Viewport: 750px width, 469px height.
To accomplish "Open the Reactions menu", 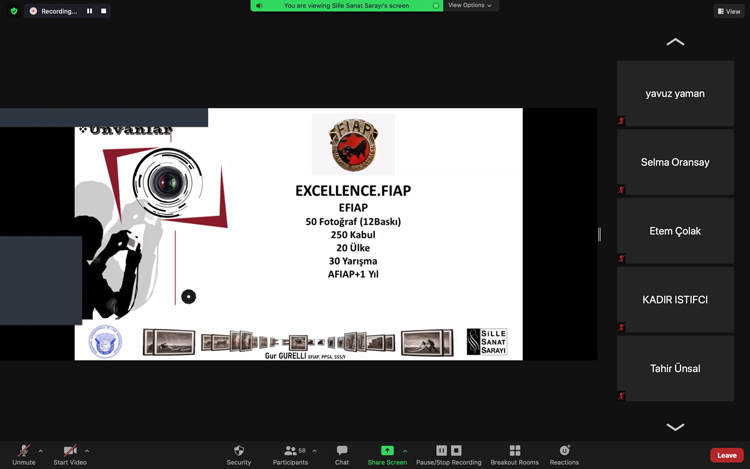I will [x=564, y=451].
